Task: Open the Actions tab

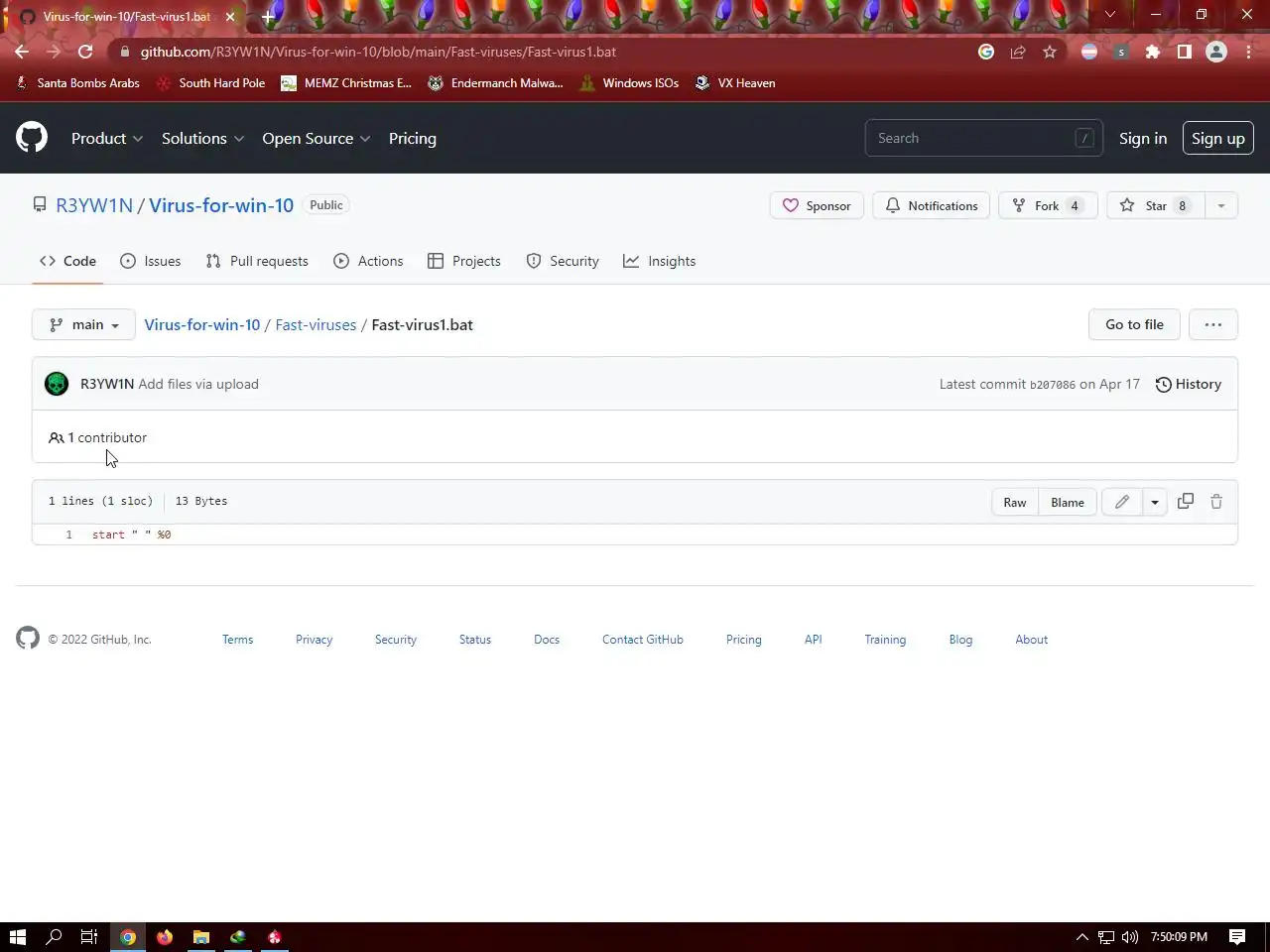Action: 368,261
